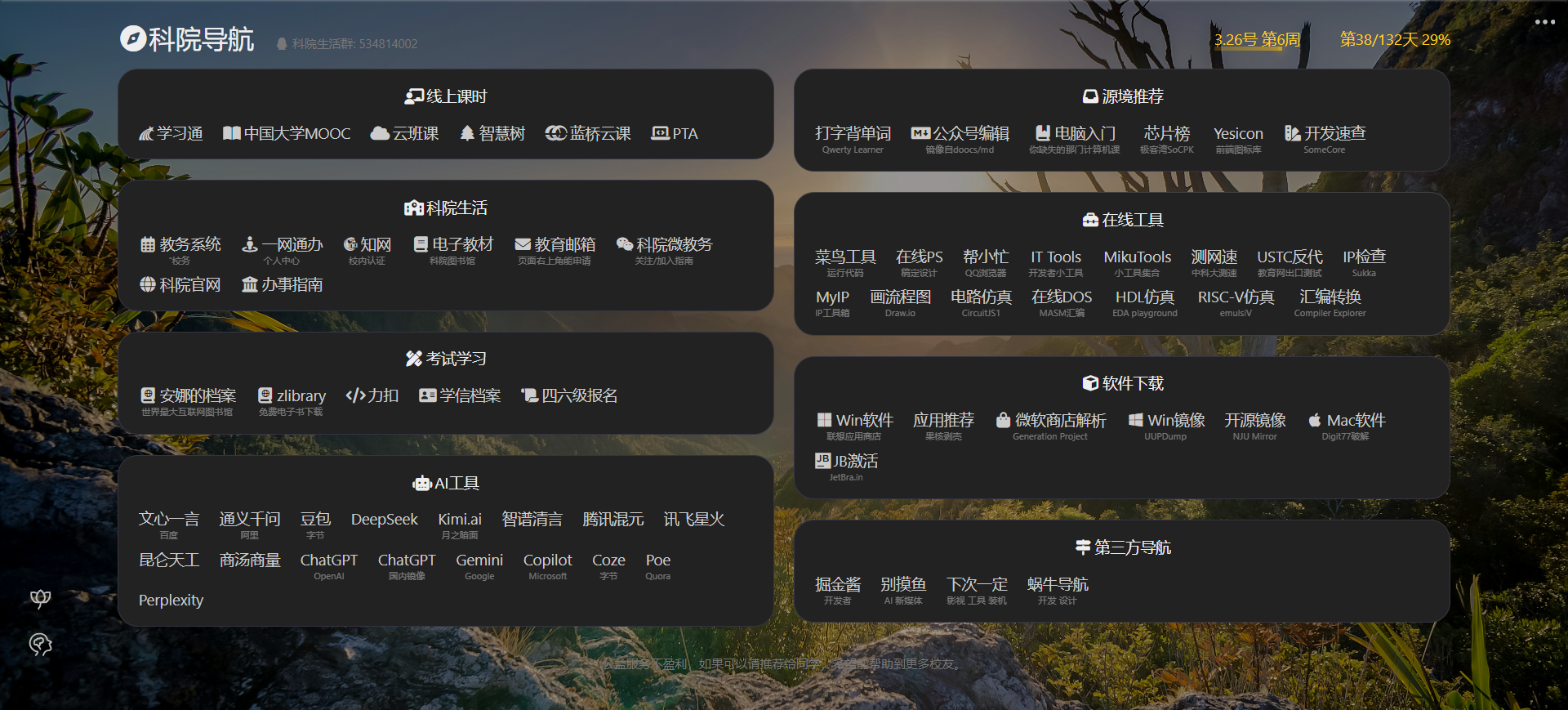
Task: Open DeepSeek link
Action: pos(384,520)
